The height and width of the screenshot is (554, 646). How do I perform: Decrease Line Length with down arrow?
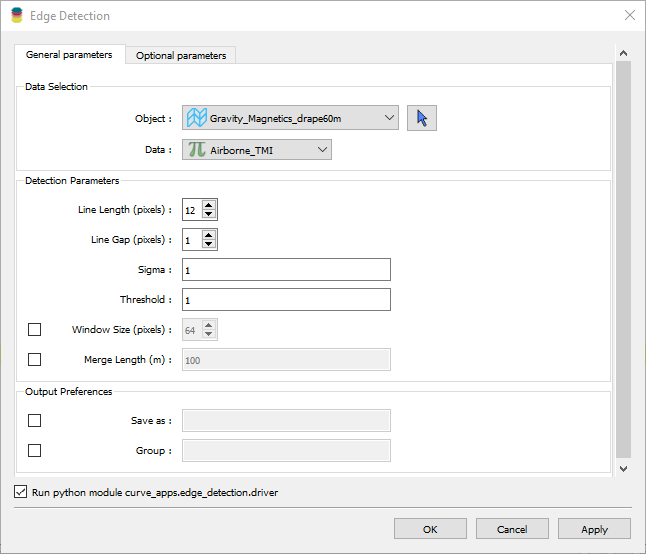pyautogui.click(x=208, y=214)
